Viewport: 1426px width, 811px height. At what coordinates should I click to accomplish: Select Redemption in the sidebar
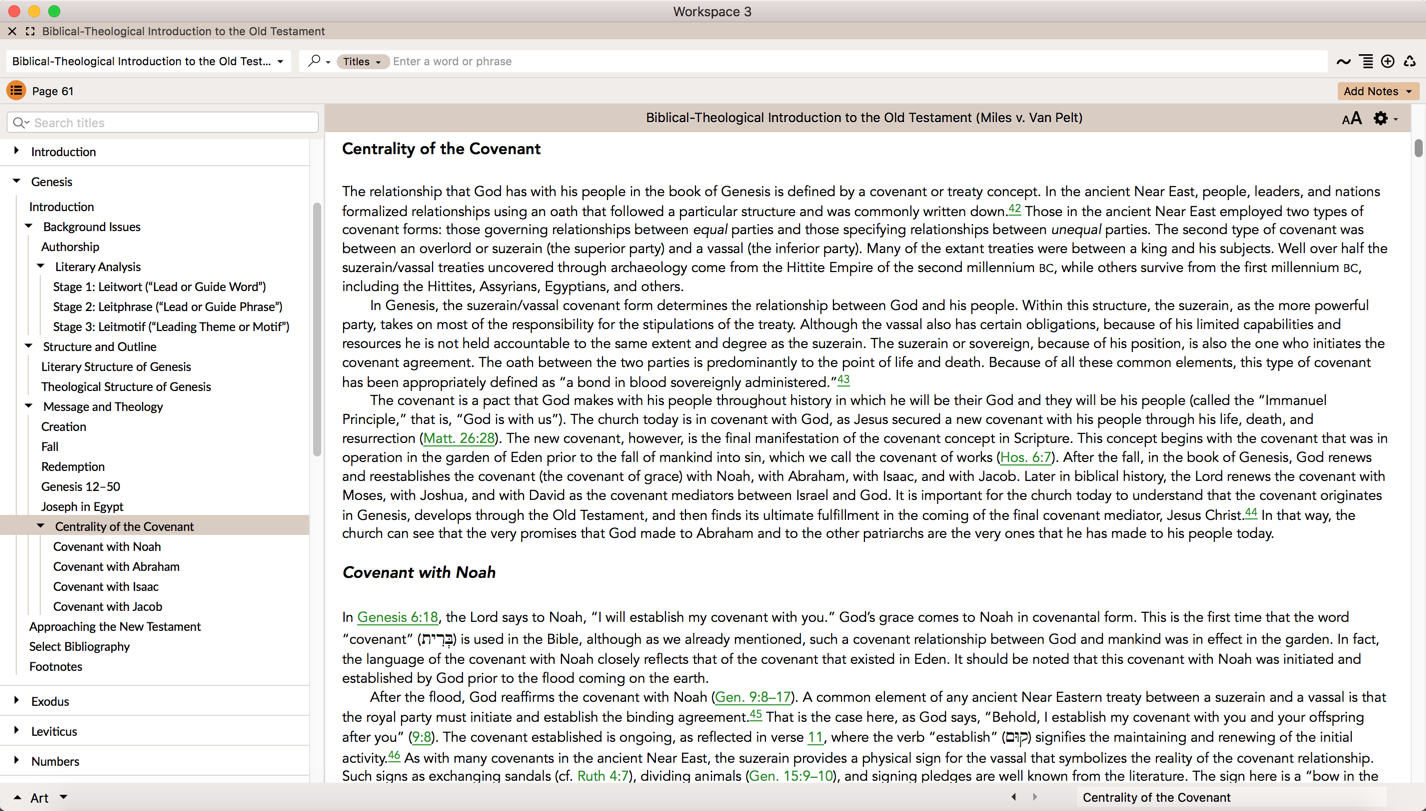point(73,466)
